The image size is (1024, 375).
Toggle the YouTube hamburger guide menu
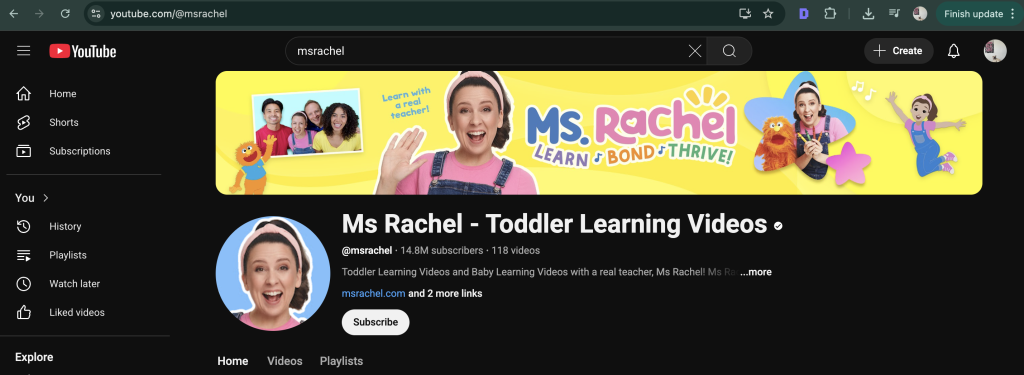(24, 51)
